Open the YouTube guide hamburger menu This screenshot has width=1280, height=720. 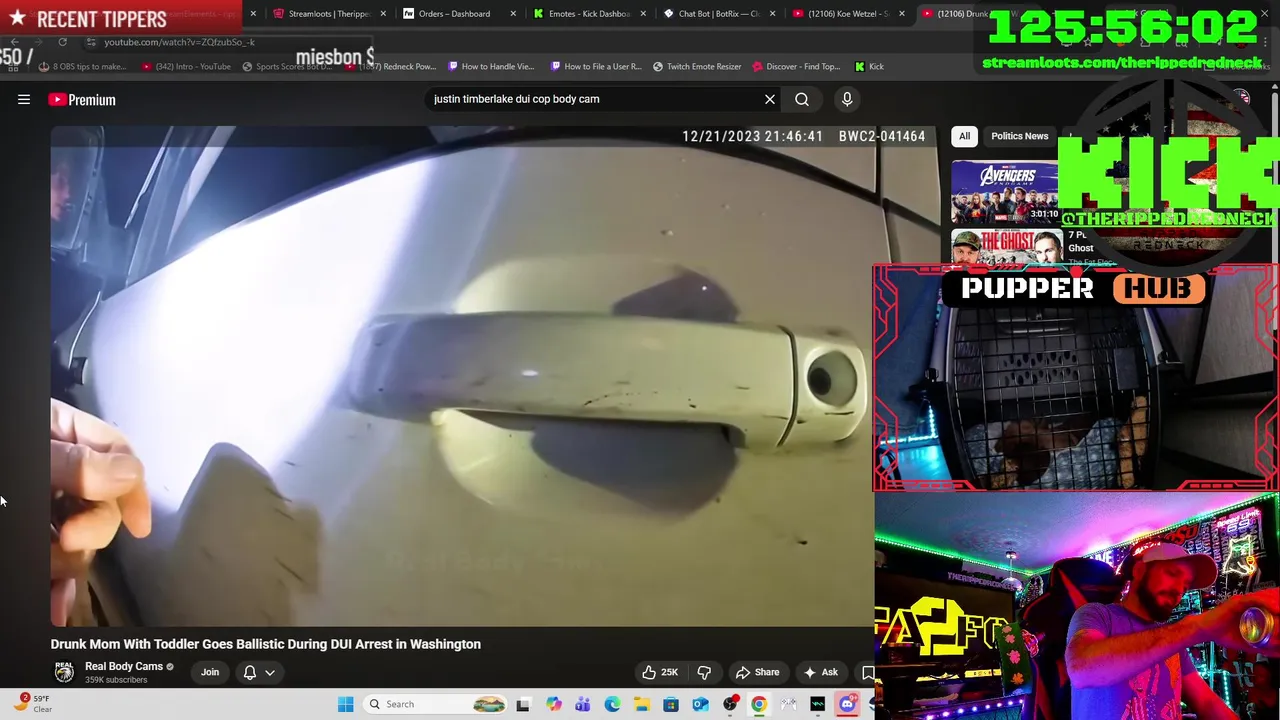point(24,99)
